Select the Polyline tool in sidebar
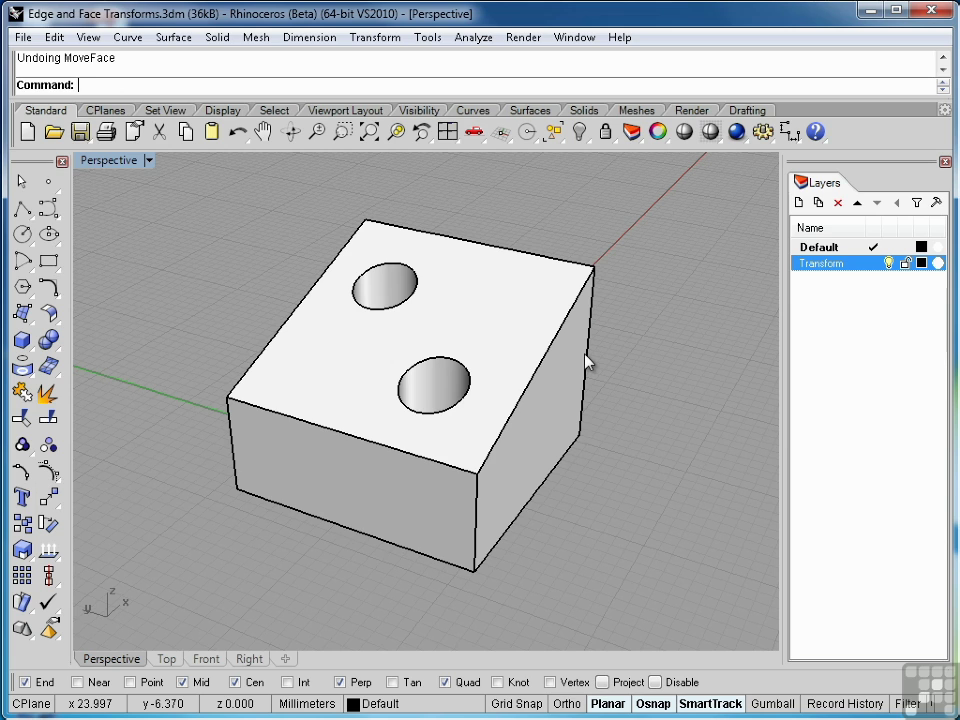 [22, 208]
